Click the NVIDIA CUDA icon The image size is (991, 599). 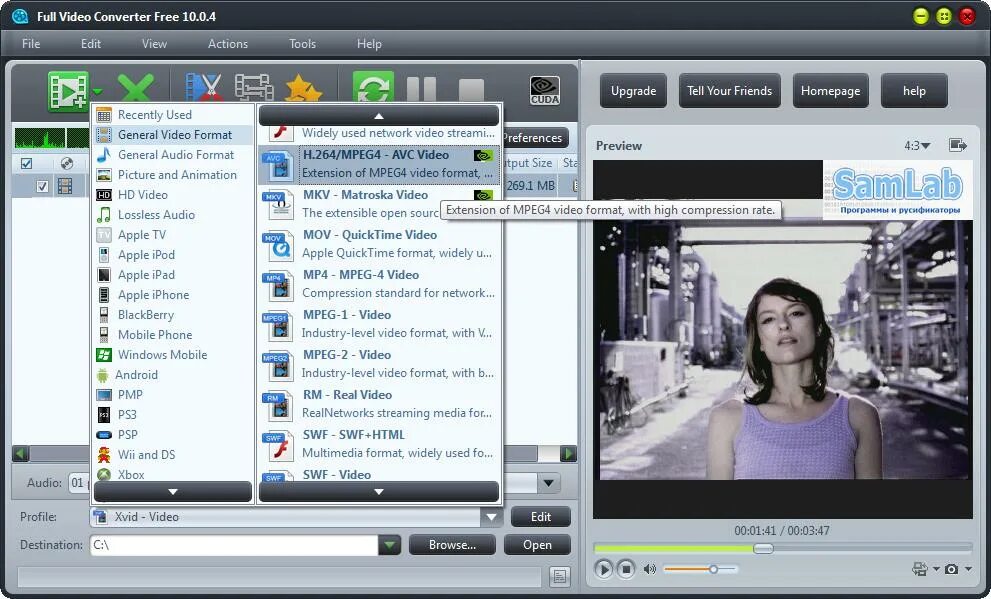545,90
